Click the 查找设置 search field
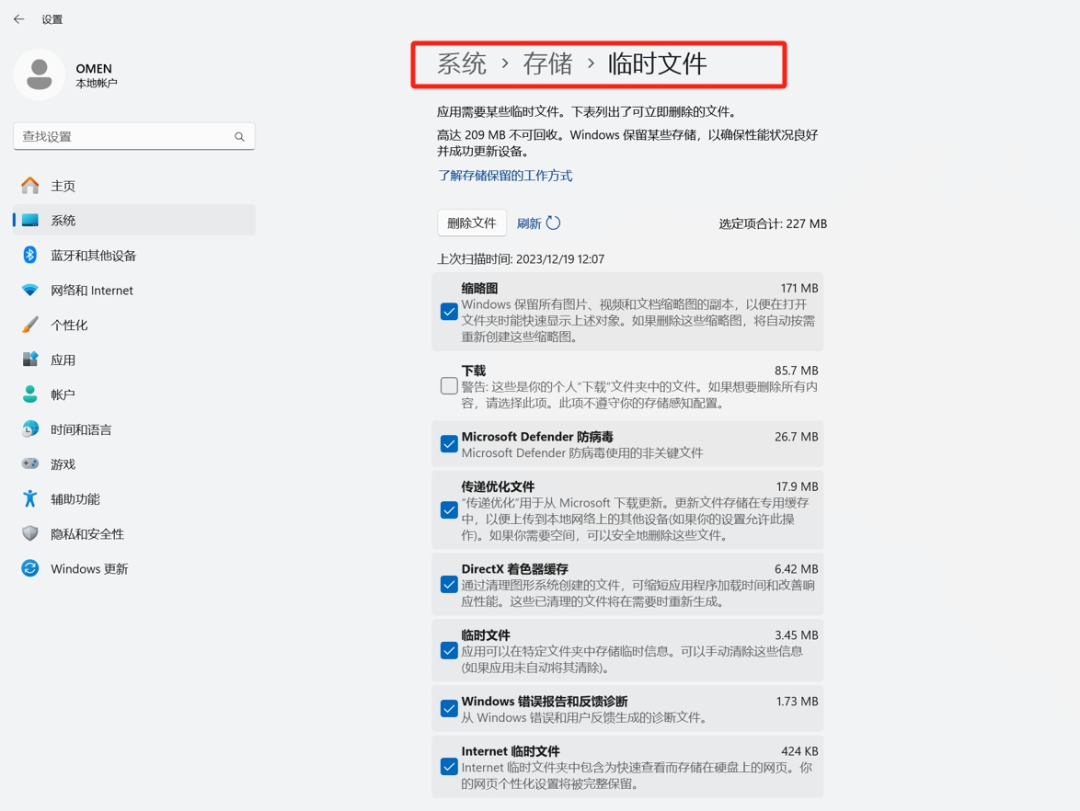This screenshot has height=811, width=1080. (x=134, y=136)
